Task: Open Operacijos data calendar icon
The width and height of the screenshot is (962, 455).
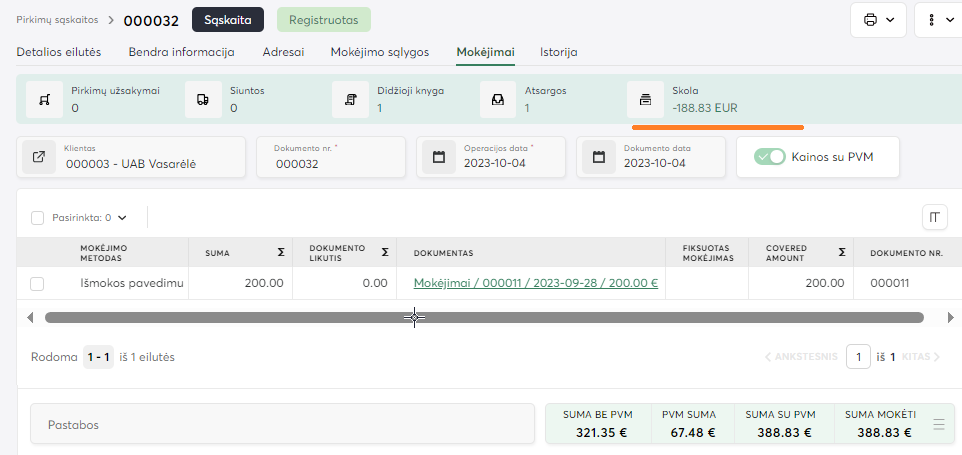Action: click(x=438, y=157)
